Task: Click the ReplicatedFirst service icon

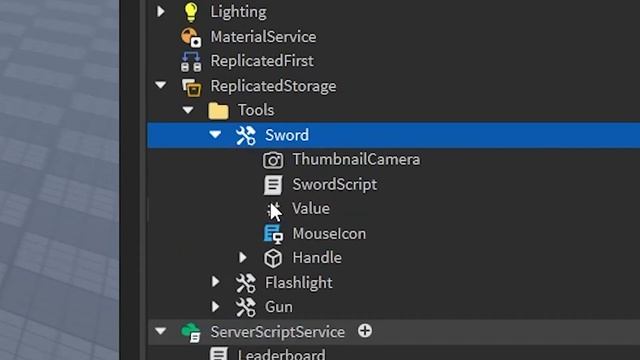Action: tap(191, 61)
